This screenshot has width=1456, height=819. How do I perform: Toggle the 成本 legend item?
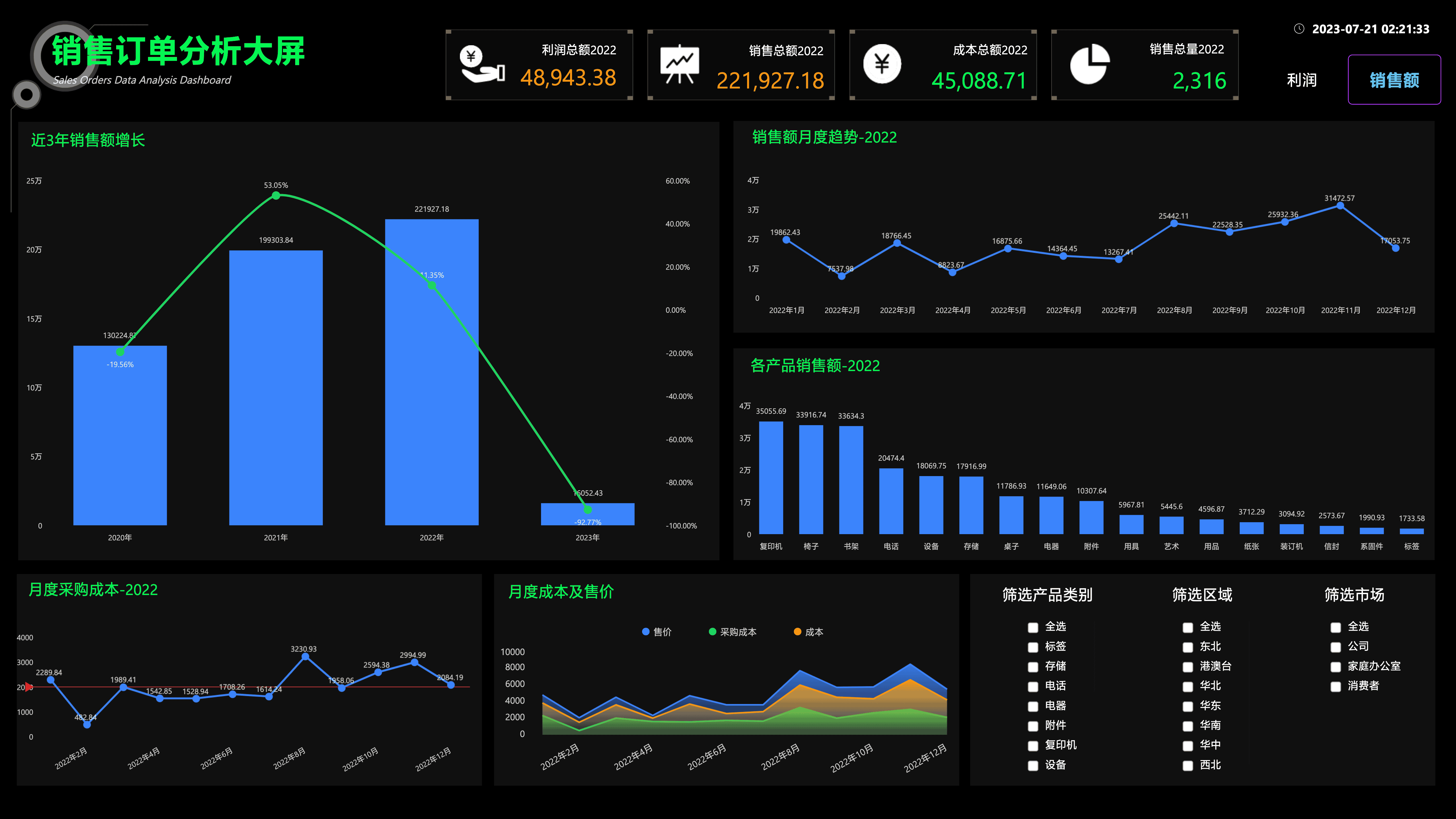tap(808, 632)
